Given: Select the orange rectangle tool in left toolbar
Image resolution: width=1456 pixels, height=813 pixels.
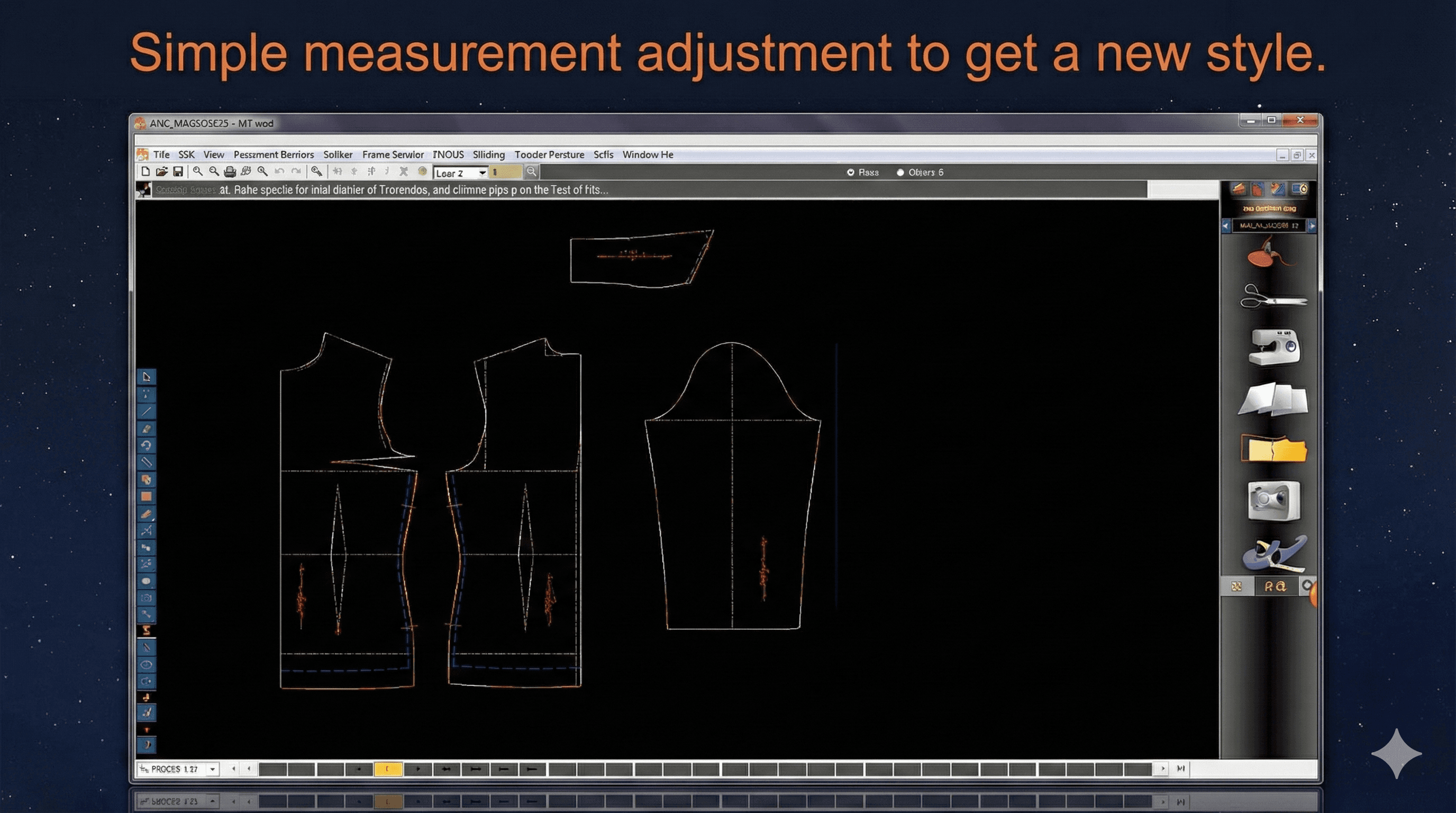Looking at the screenshot, I should [x=147, y=496].
